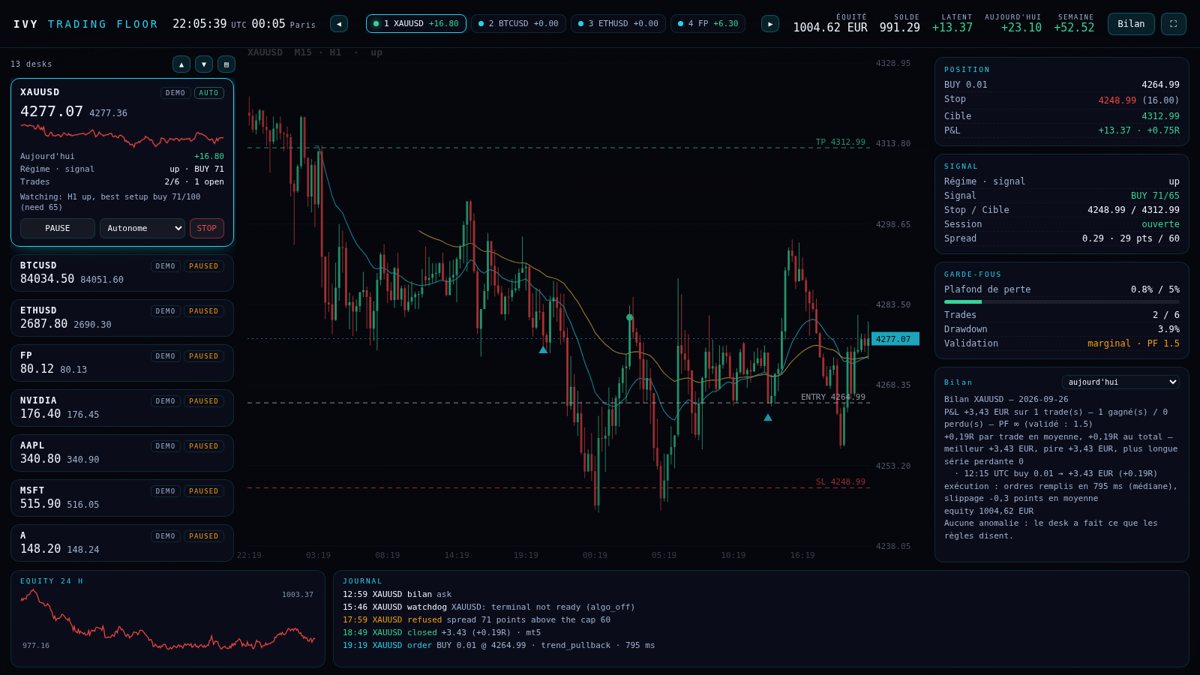Switch to the 2 BTCUSD tab
Screen dimensions: 1200x675
pos(518,23)
